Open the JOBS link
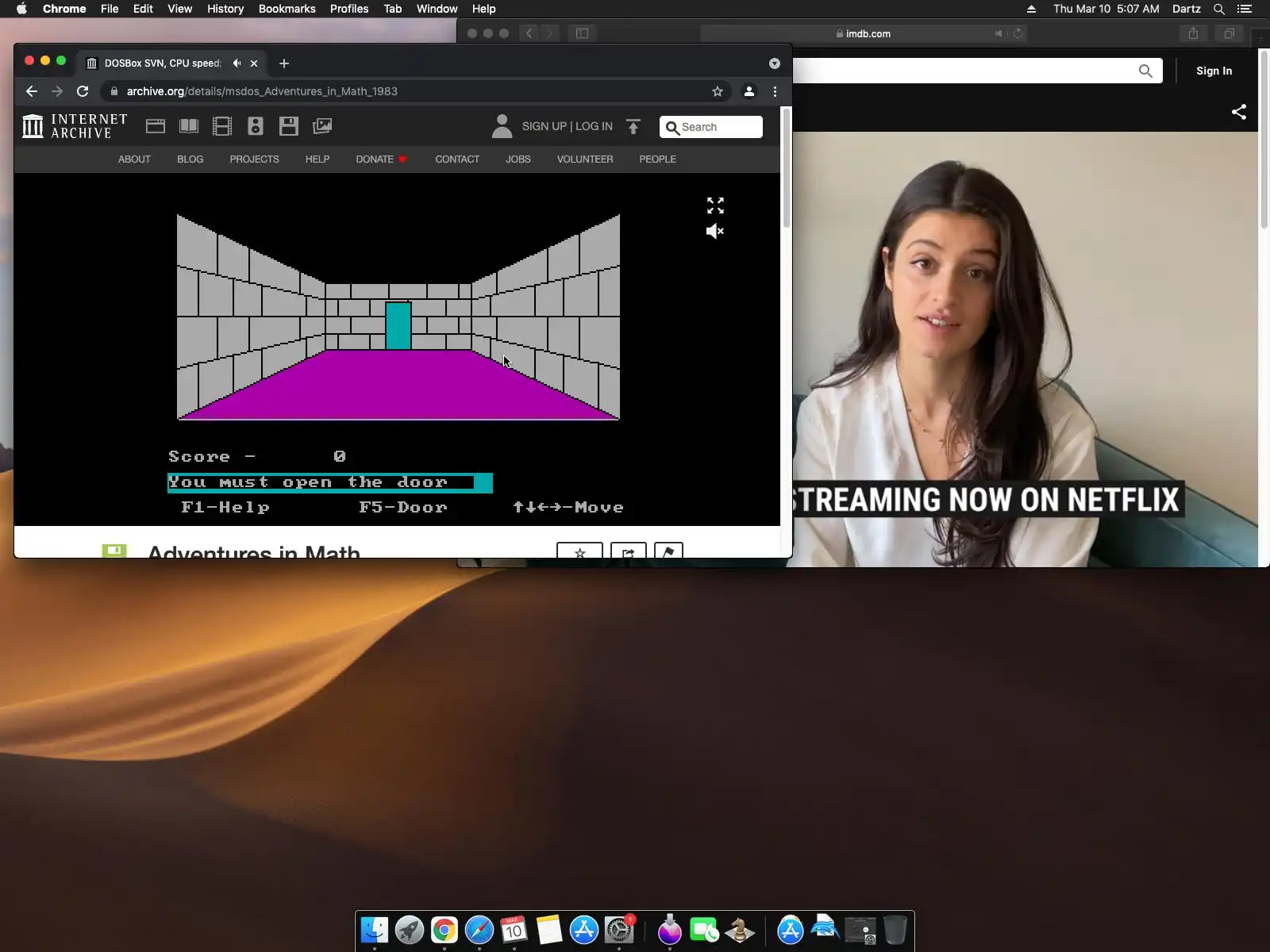This screenshot has height=952, width=1270. [x=518, y=159]
